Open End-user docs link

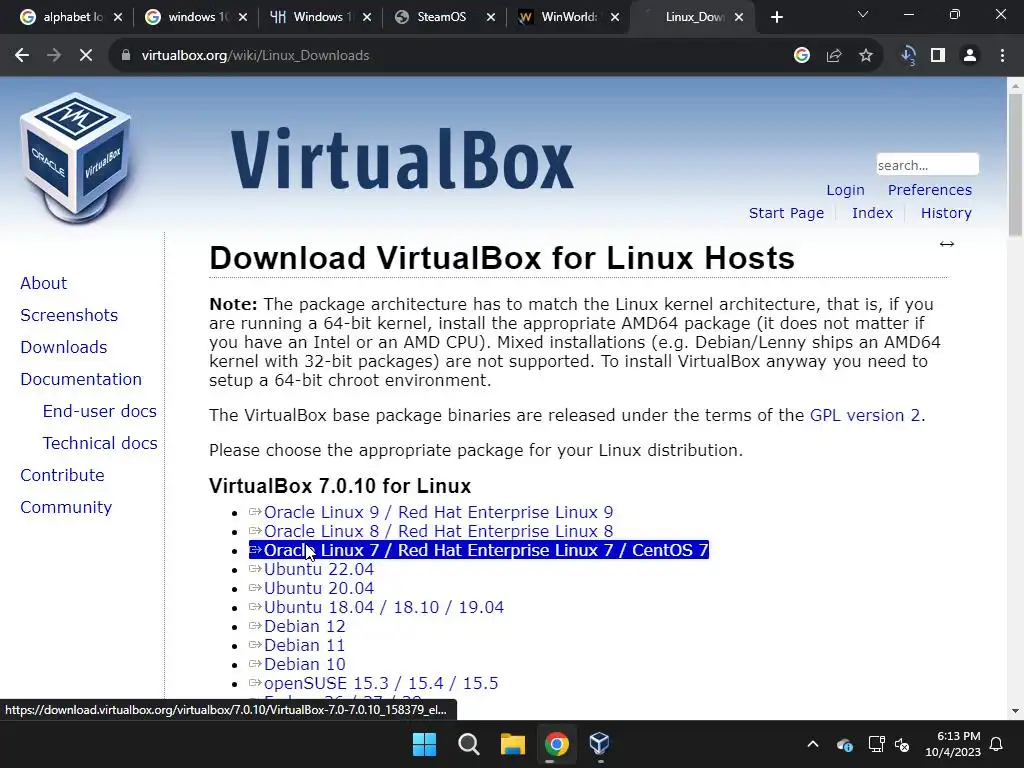click(x=99, y=411)
